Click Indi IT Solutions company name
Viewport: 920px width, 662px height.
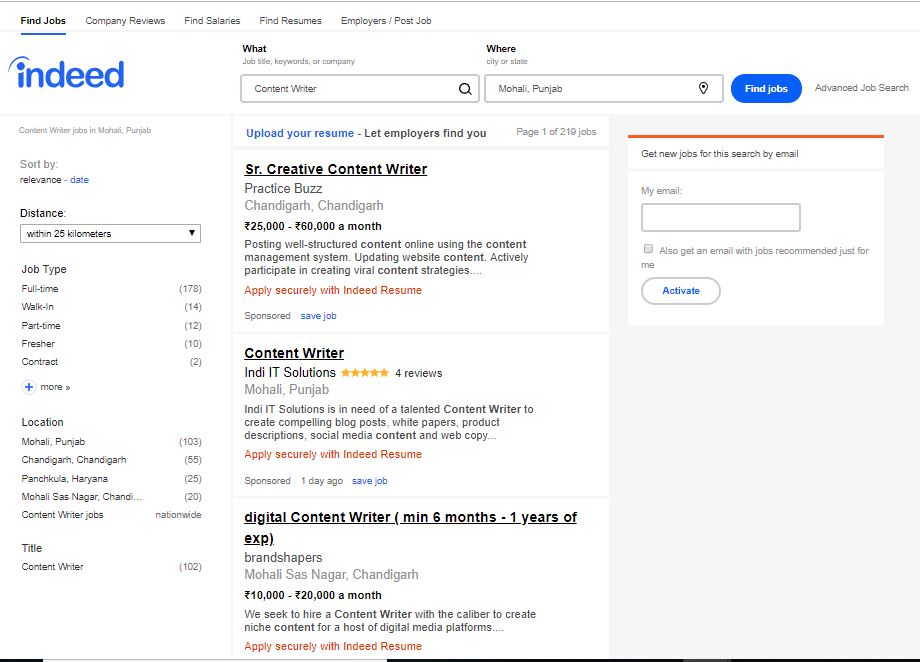click(x=290, y=373)
